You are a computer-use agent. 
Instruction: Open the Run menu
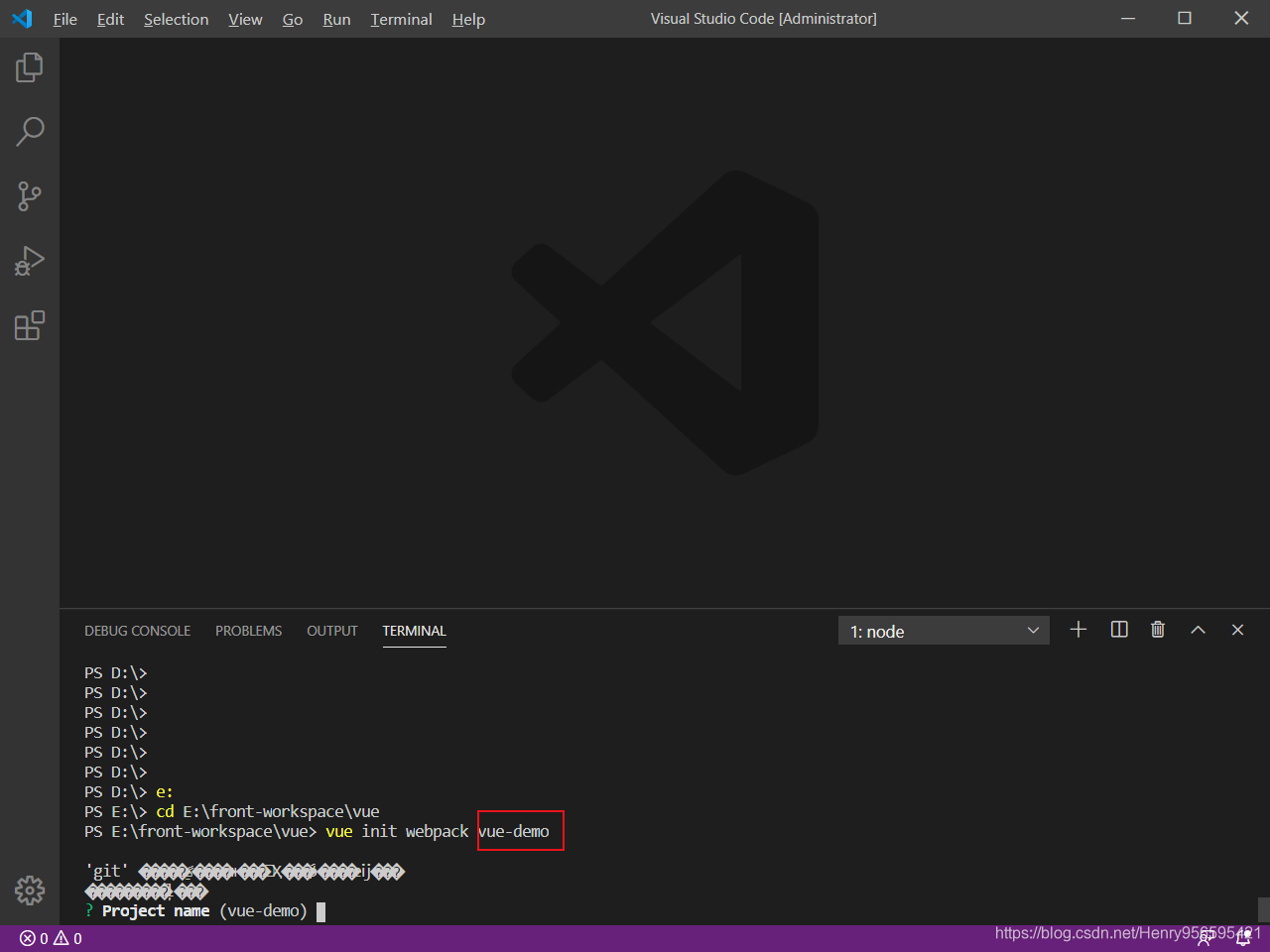[x=336, y=19]
